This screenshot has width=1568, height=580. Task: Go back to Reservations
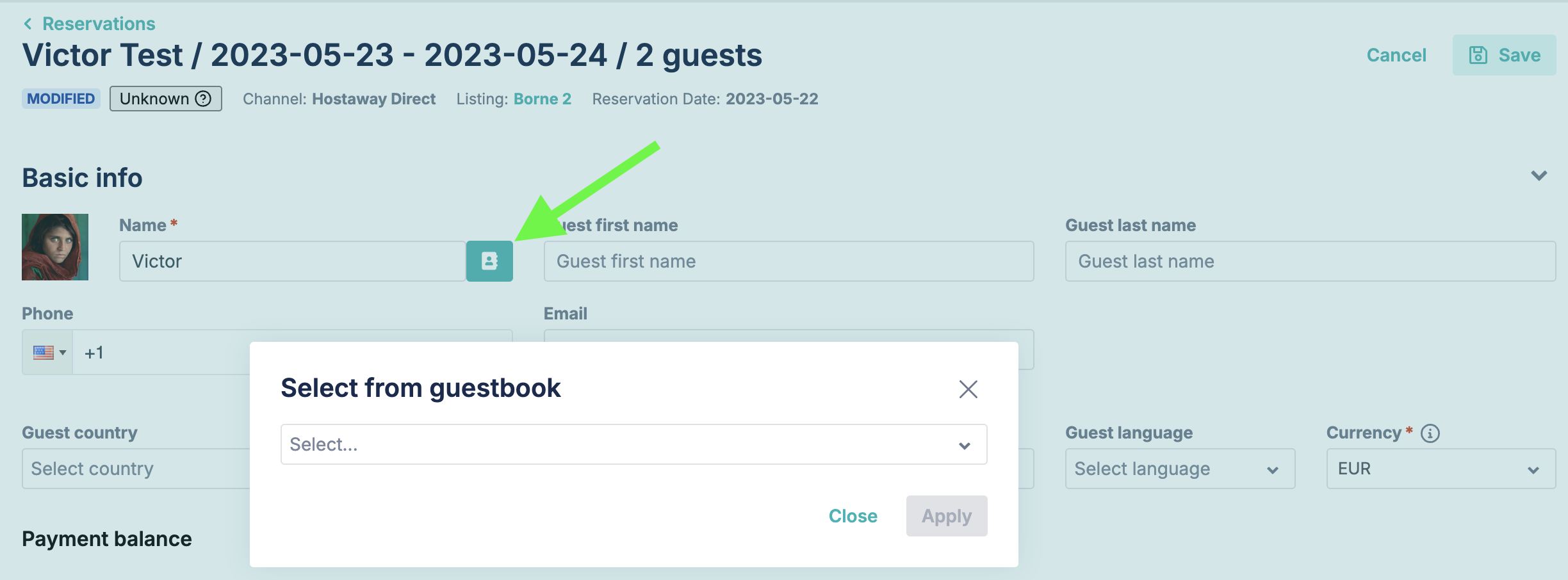99,24
